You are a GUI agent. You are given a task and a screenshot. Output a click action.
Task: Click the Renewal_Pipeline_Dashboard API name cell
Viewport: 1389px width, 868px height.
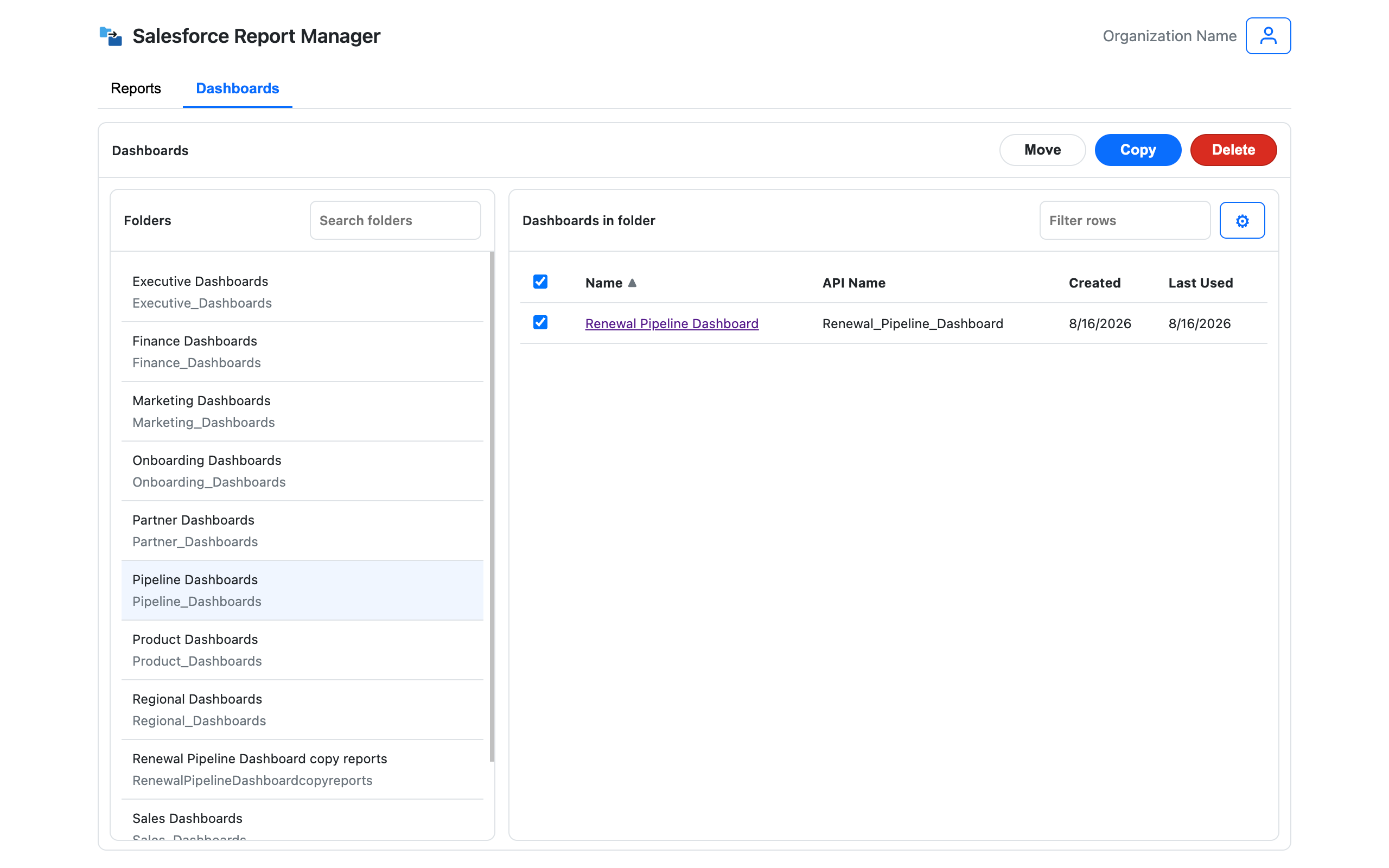[913, 323]
